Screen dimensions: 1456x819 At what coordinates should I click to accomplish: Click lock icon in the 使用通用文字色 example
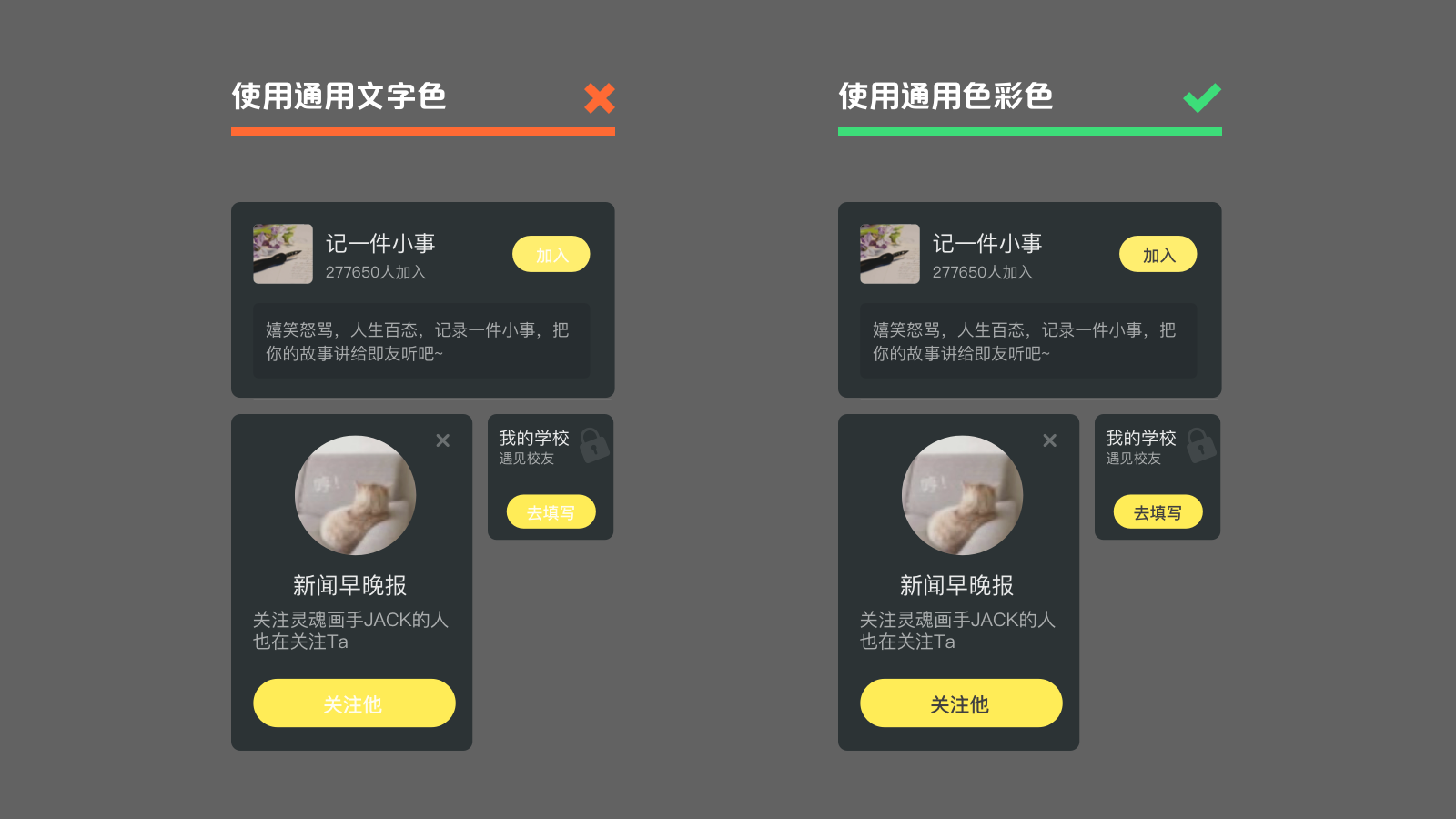594,445
